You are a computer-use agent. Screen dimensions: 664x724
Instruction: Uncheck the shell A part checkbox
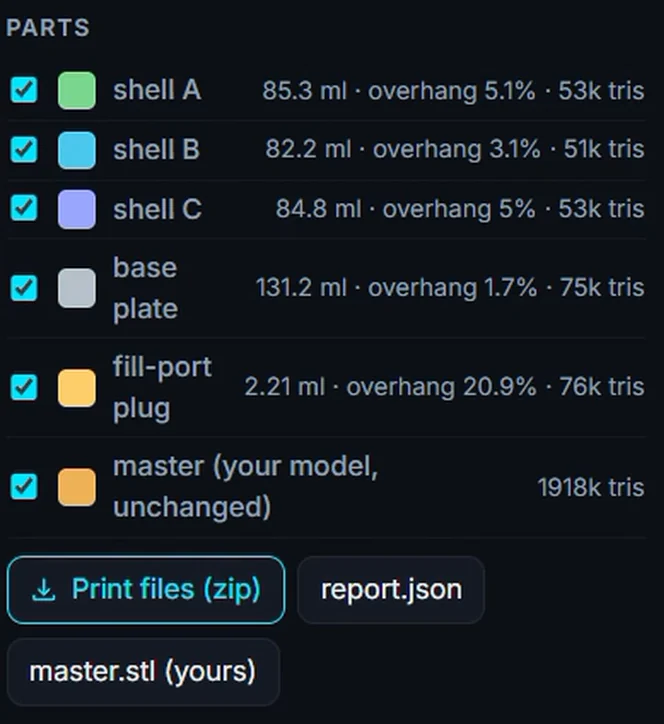tap(24, 90)
